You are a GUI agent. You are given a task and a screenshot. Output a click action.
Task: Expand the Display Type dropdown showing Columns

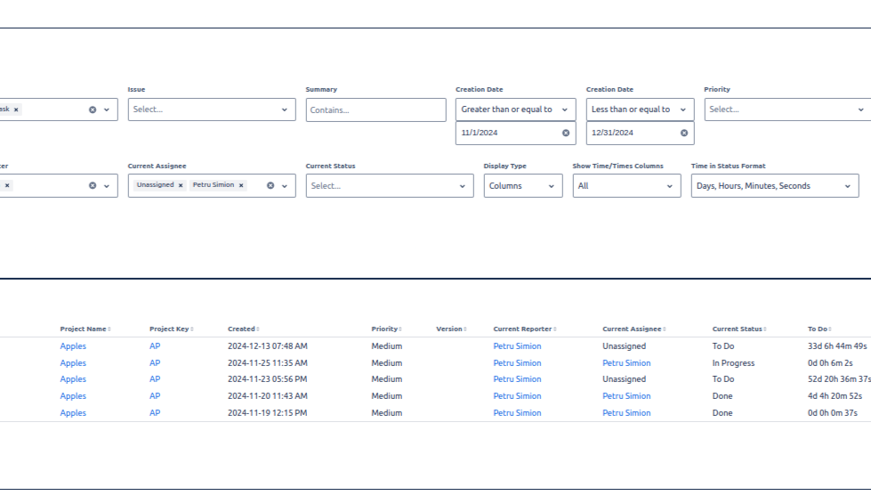[x=522, y=186]
